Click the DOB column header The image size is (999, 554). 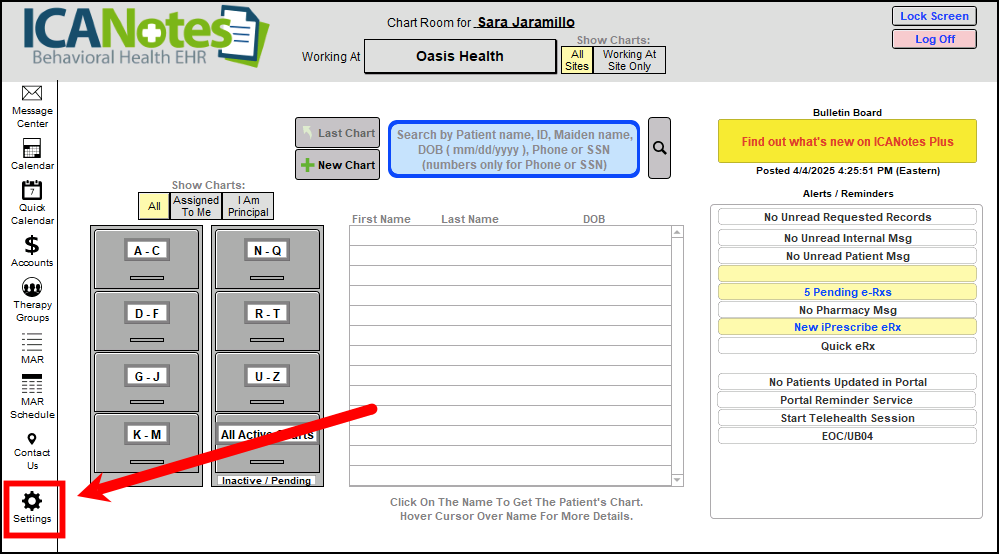point(594,219)
